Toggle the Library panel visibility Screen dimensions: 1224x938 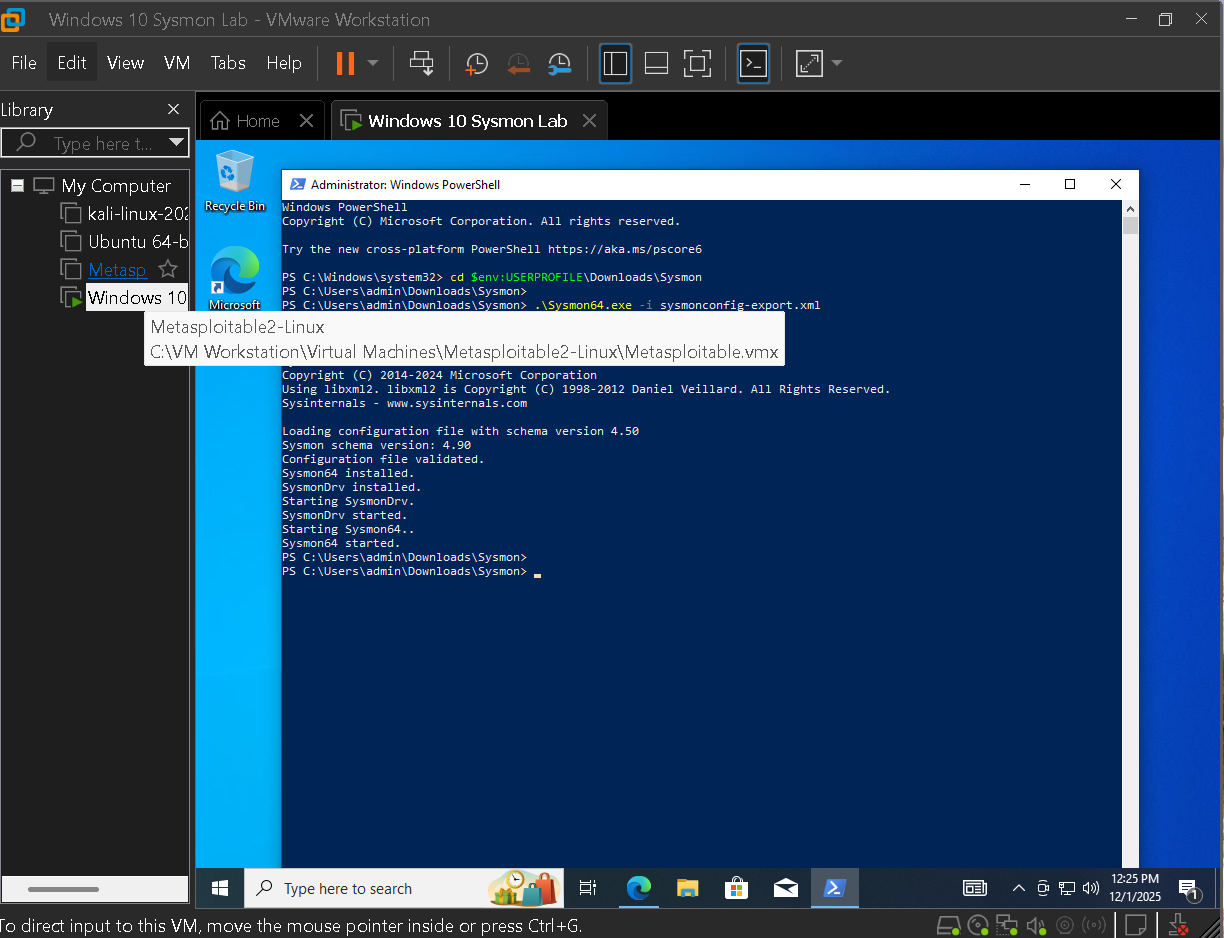click(x=615, y=63)
